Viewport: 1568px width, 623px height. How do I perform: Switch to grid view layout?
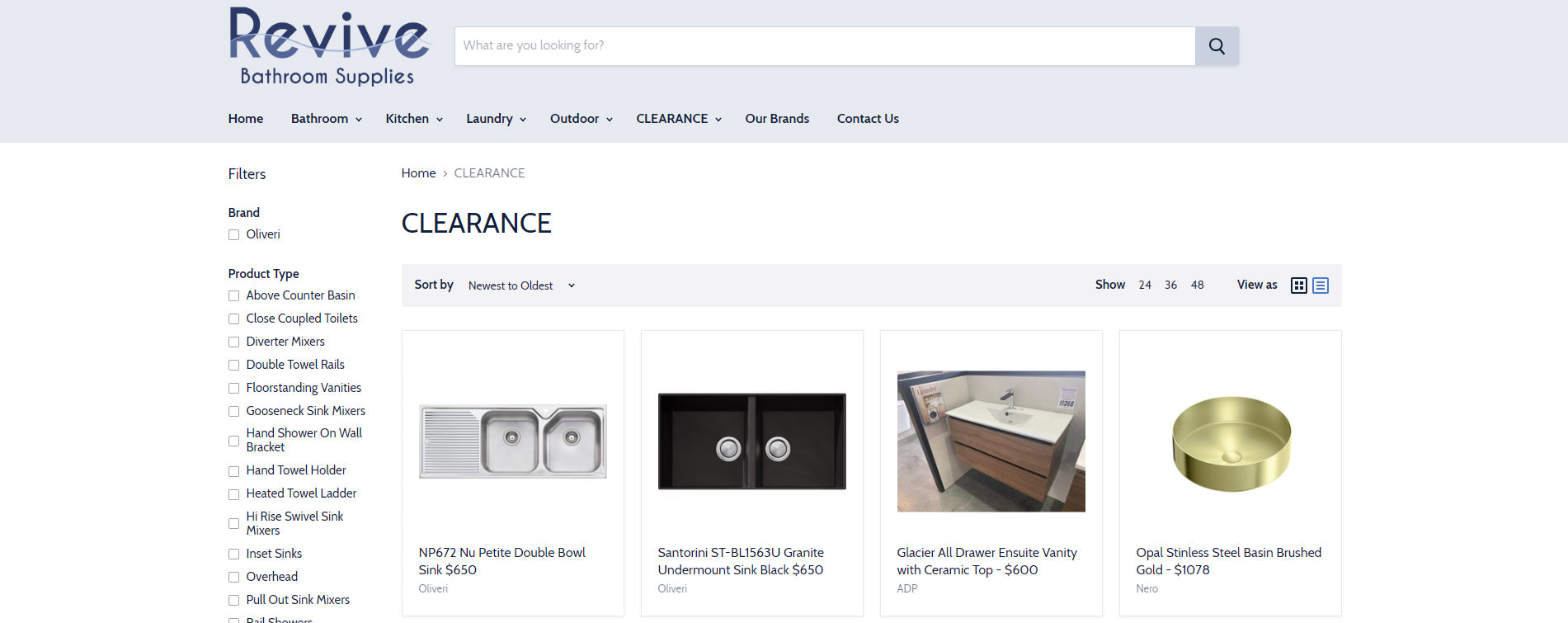pyautogui.click(x=1298, y=286)
